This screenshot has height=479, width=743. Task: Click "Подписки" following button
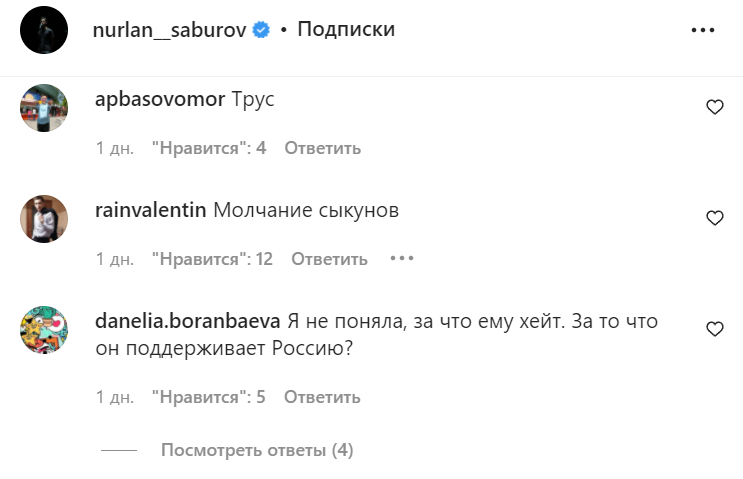pyautogui.click(x=346, y=30)
